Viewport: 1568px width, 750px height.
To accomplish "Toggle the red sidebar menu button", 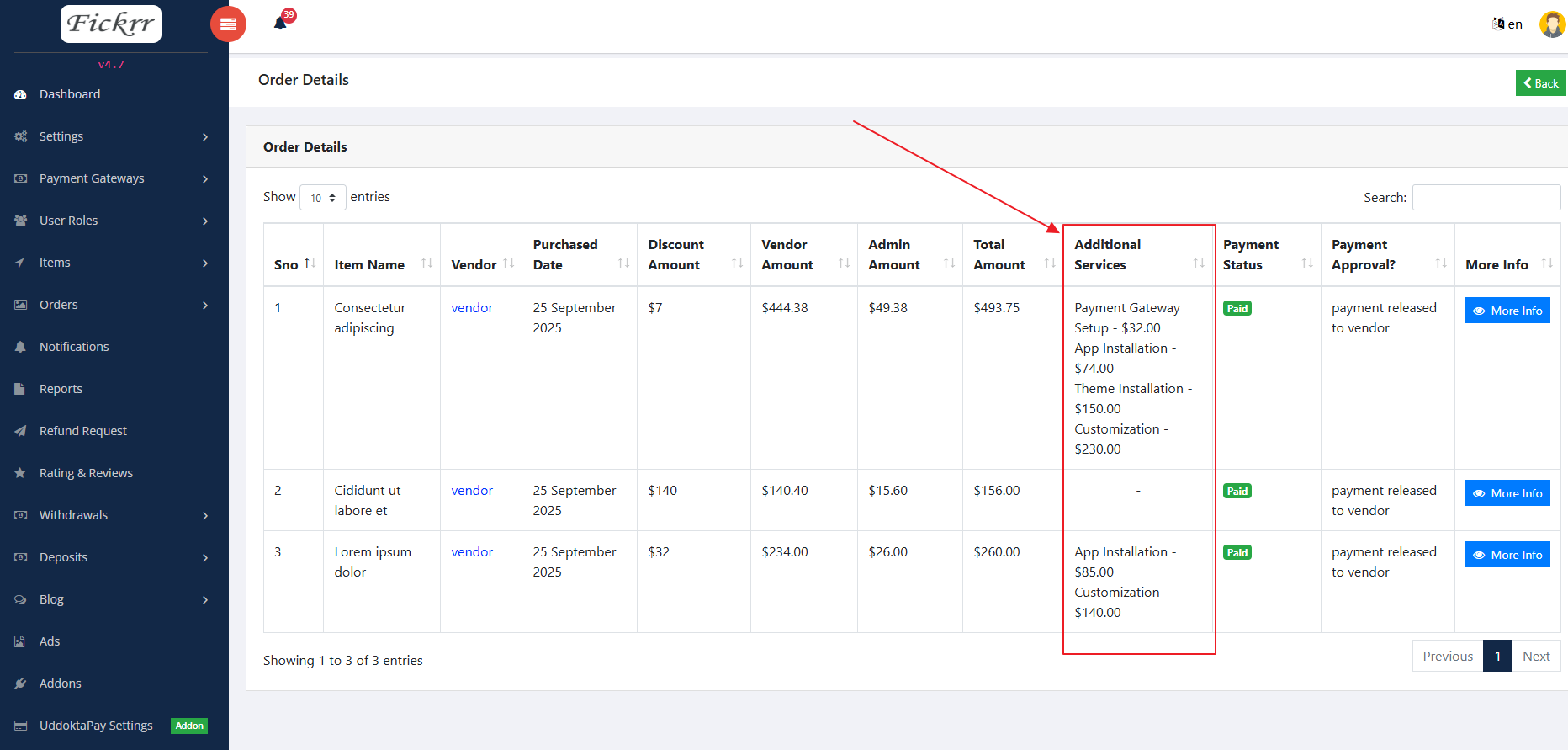I will (x=228, y=24).
